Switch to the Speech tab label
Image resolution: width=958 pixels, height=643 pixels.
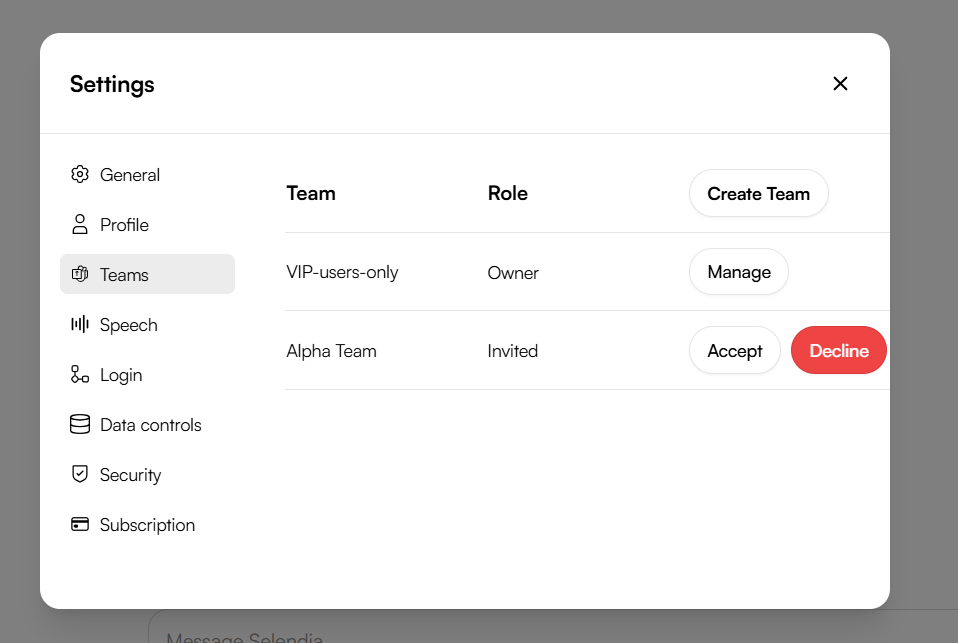[x=128, y=325]
